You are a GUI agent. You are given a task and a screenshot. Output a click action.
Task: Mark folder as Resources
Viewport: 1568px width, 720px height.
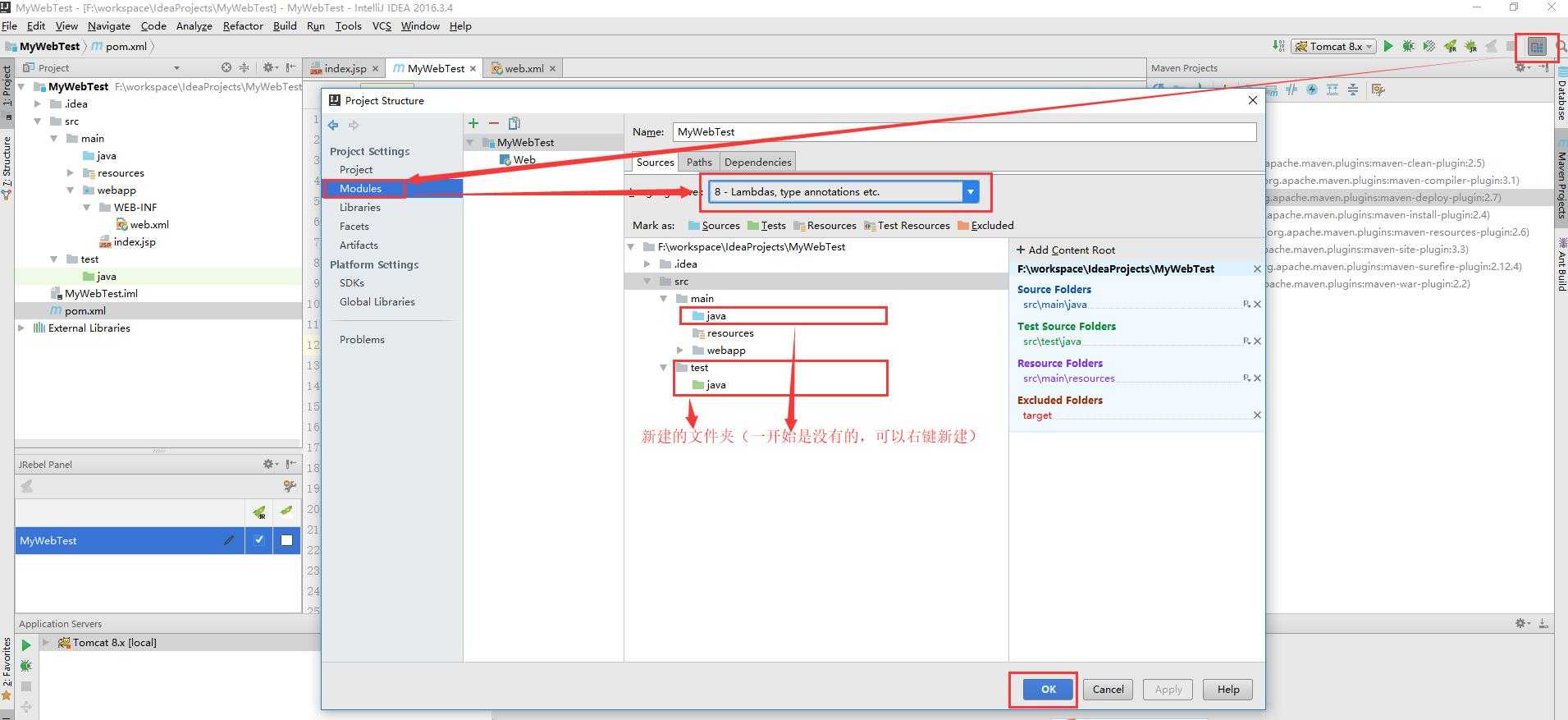[x=825, y=226]
